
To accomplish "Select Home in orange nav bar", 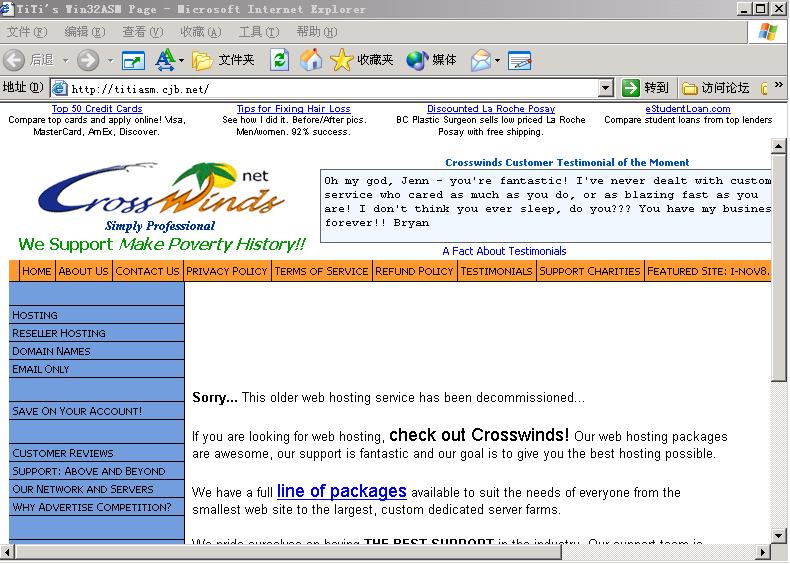I will tap(36, 271).
